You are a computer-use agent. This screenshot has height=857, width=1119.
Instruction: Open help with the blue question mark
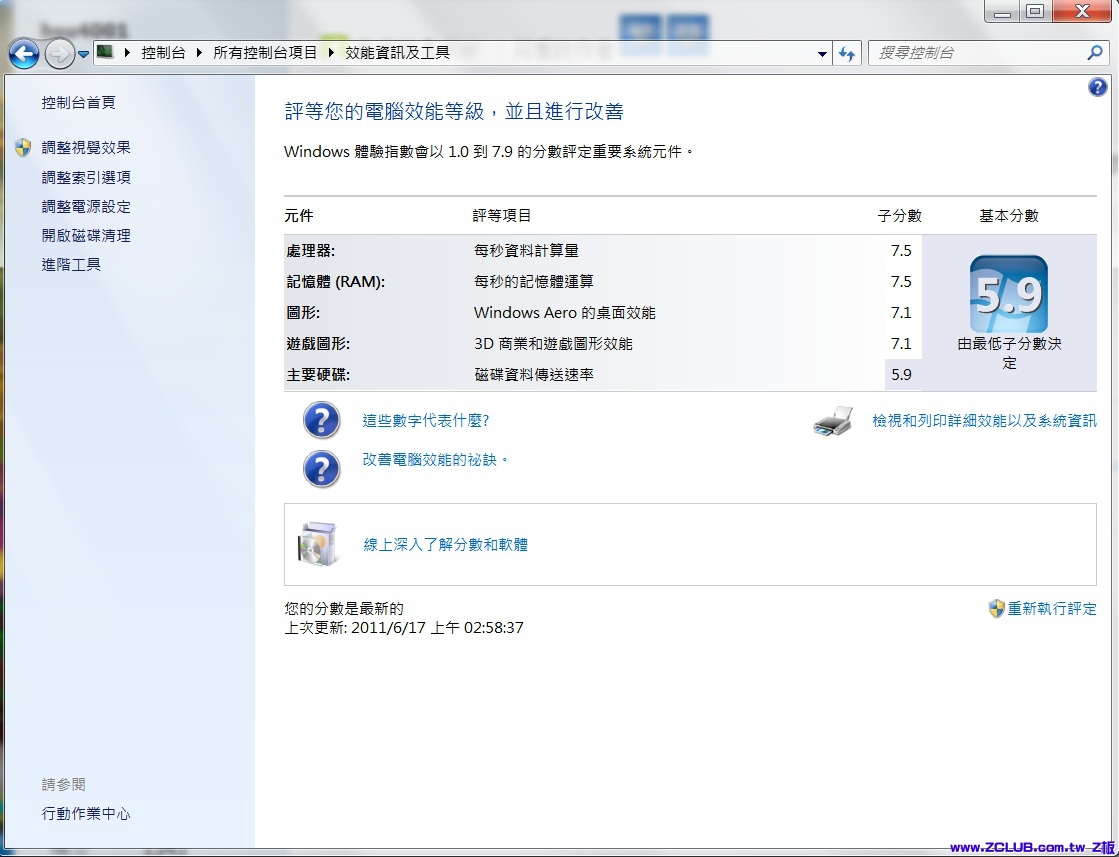pos(1098,87)
